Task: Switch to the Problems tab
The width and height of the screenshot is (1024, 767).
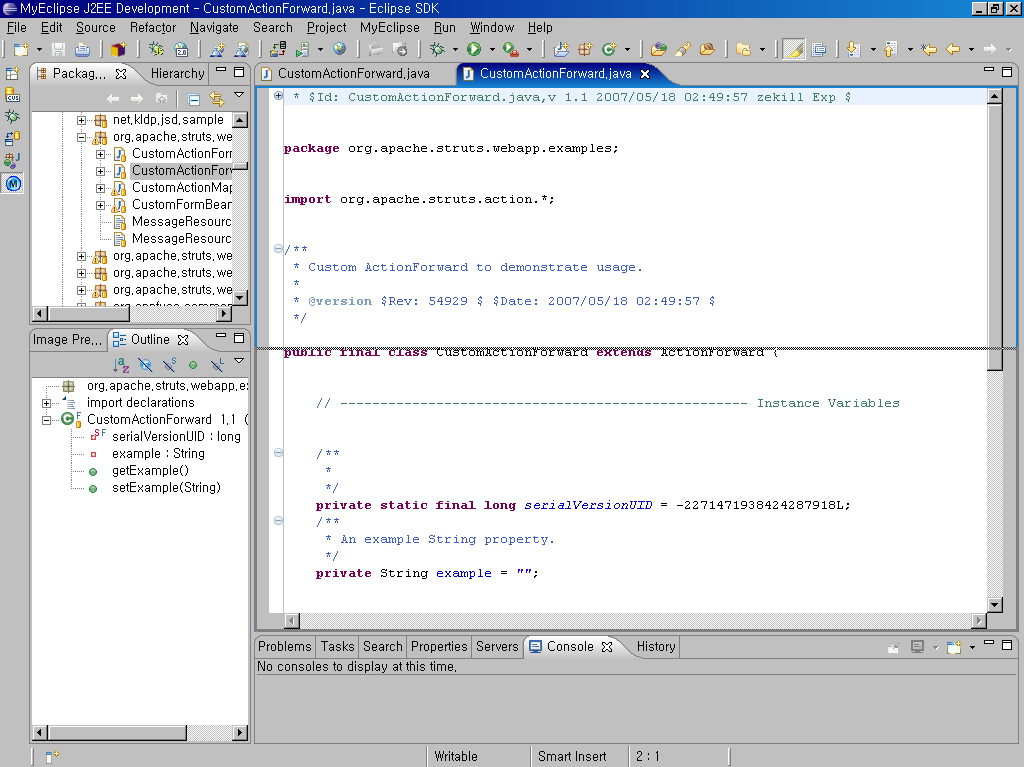Action: coord(285,646)
